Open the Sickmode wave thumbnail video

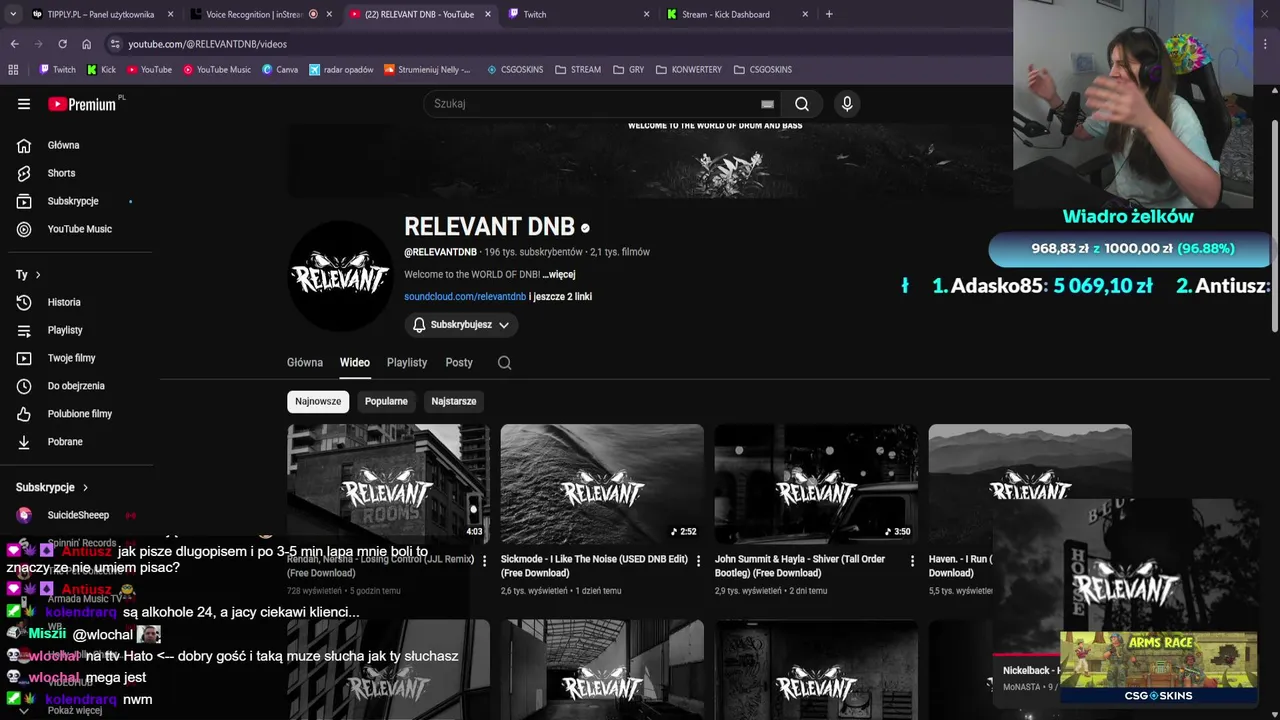(x=602, y=484)
